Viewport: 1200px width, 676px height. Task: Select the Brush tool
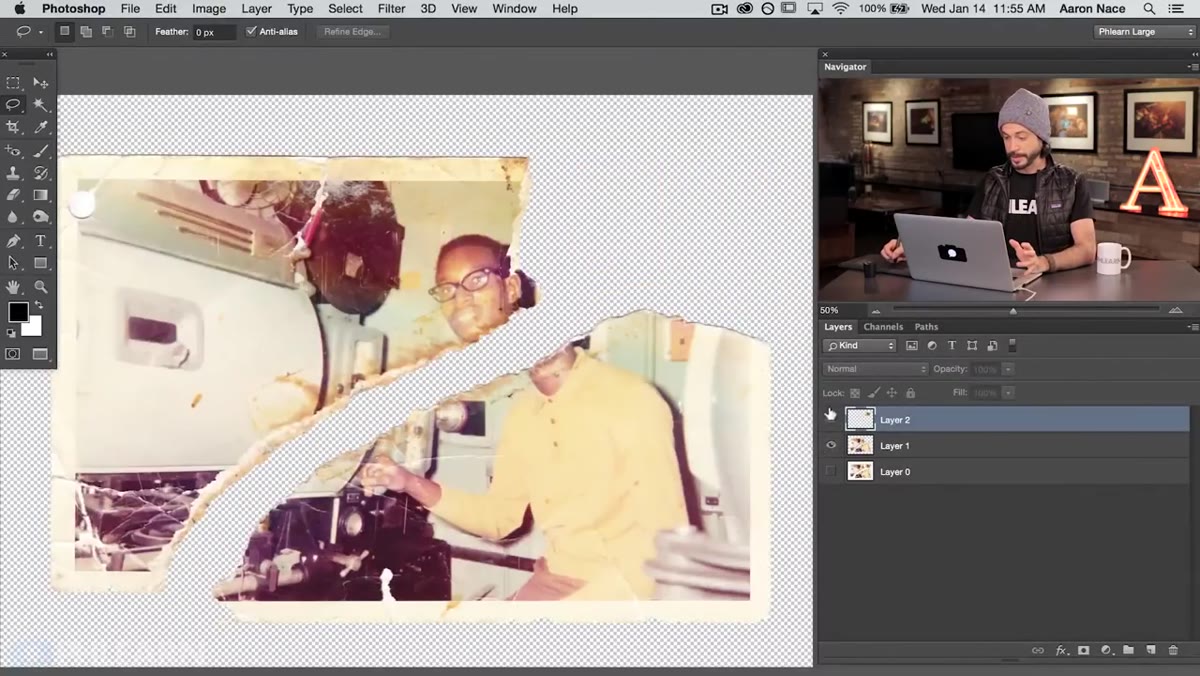pos(41,151)
